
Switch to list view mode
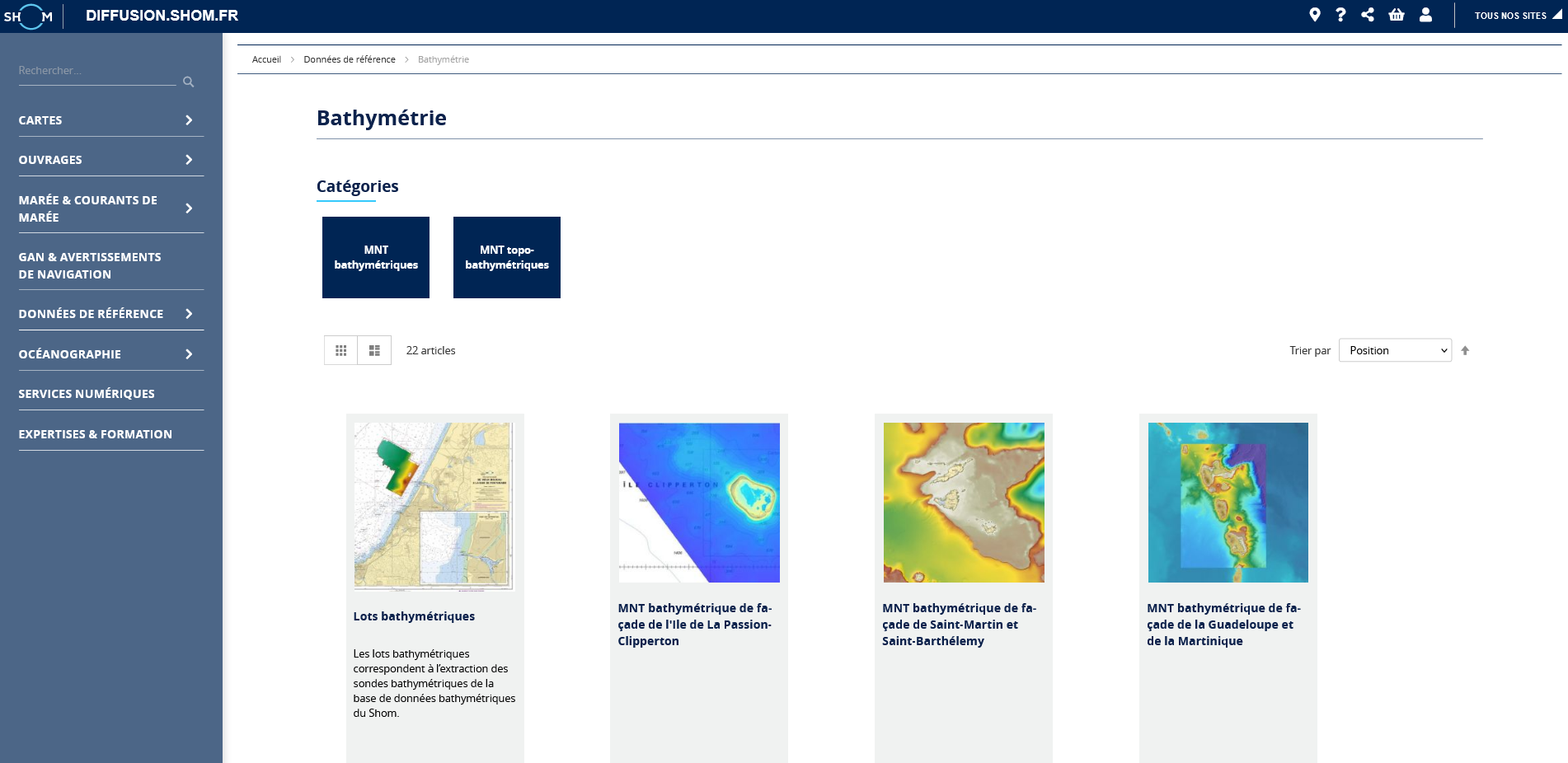pos(374,350)
